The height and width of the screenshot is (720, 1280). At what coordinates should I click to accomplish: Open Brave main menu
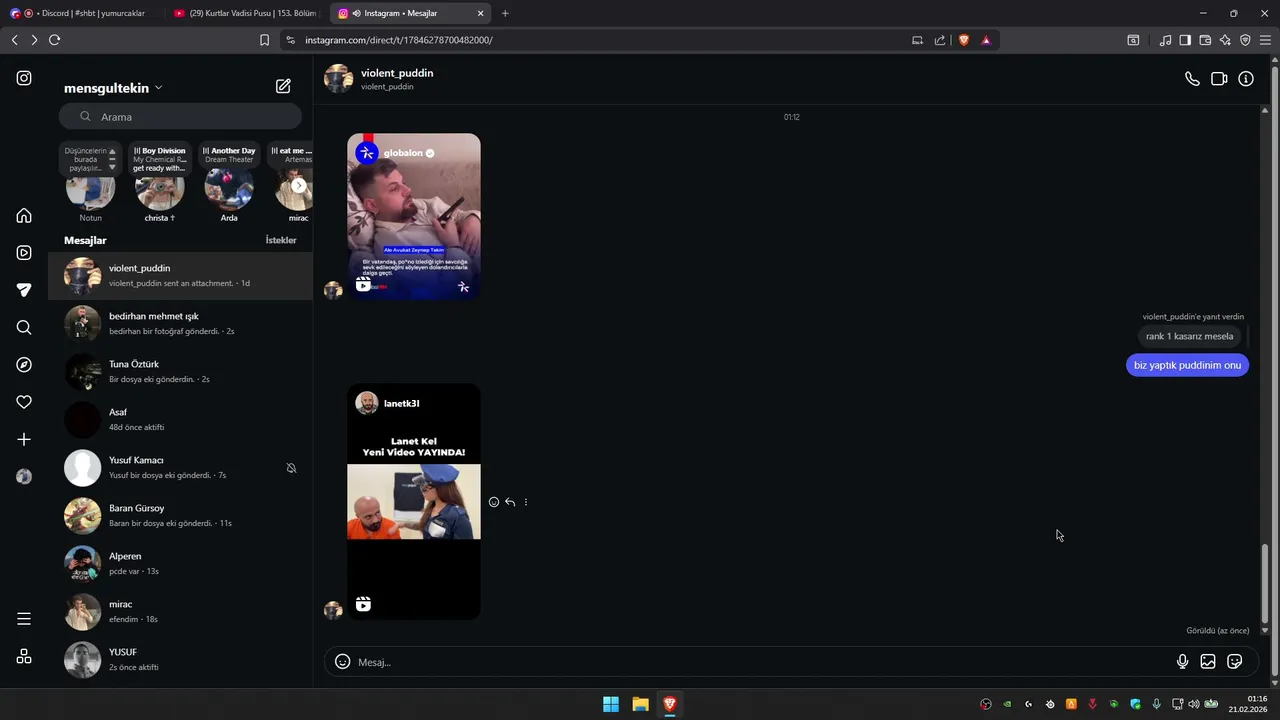pos(1266,40)
